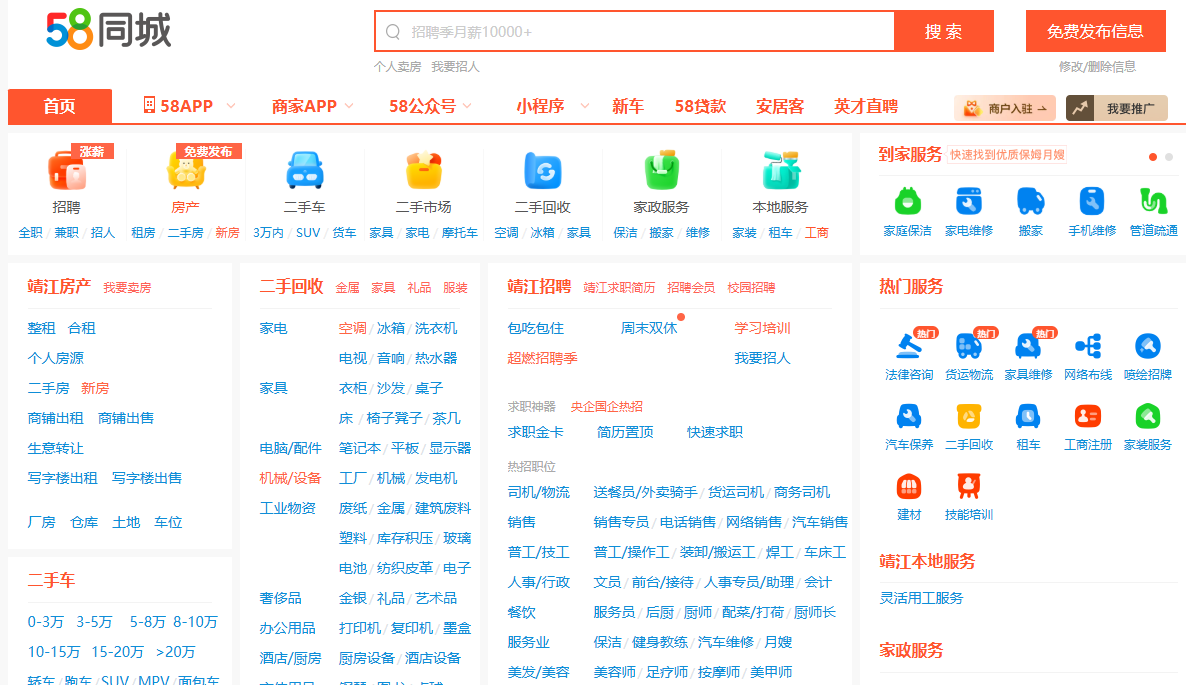
Task: Select the 二手车 blue car icon
Action: (x=305, y=171)
